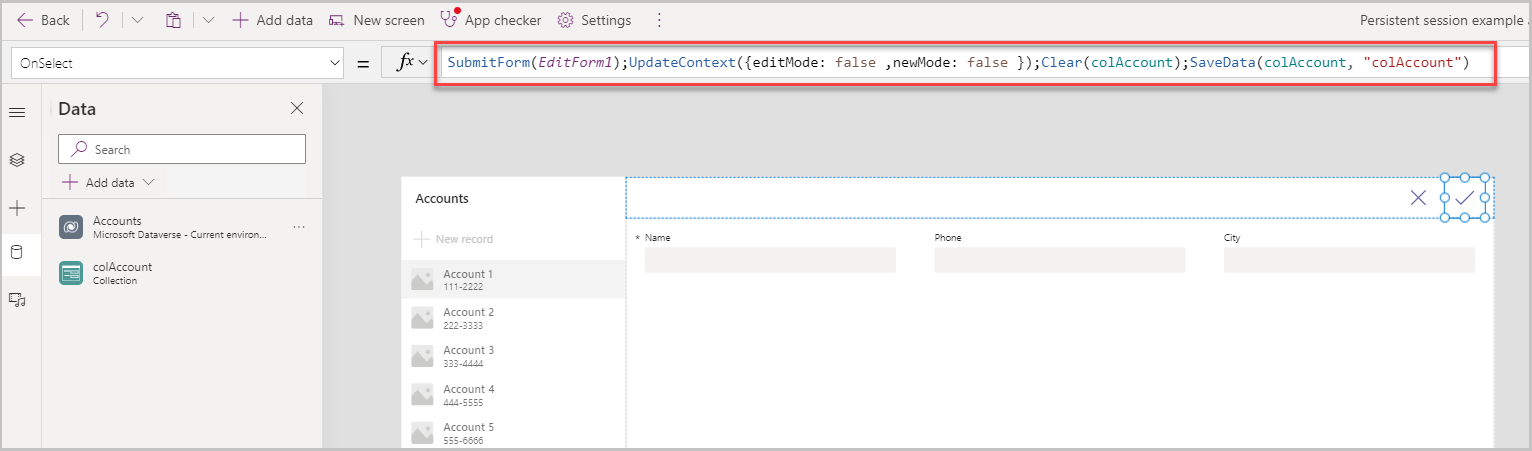Click New record in the gallery
This screenshot has height=451, width=1532.
coord(454,239)
